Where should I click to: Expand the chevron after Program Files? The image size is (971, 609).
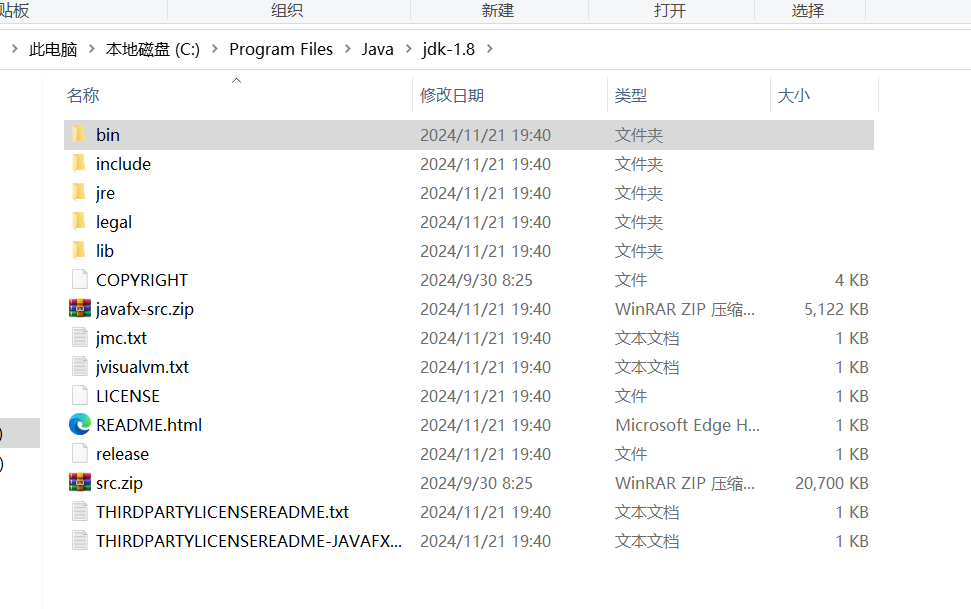(347, 48)
